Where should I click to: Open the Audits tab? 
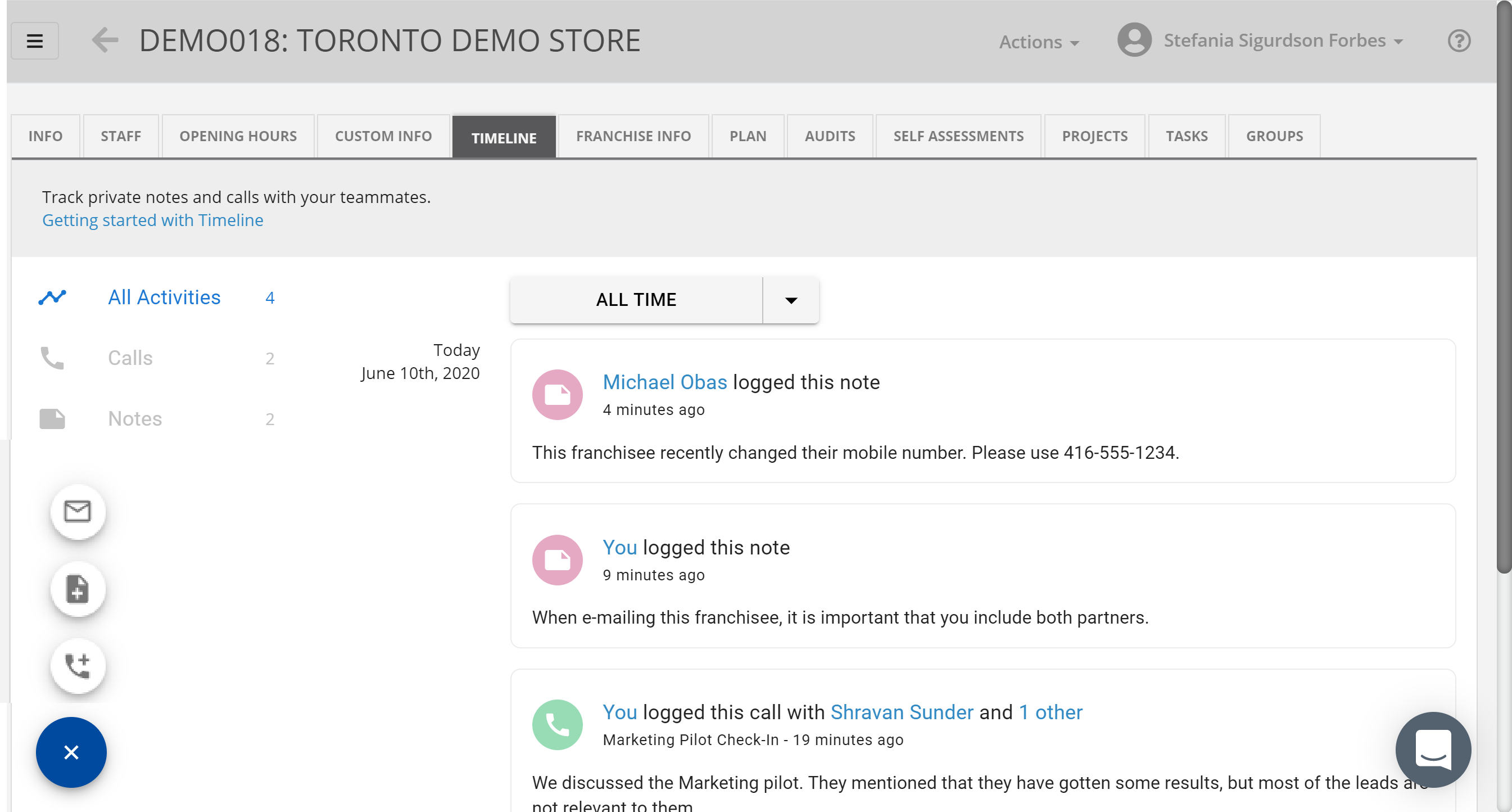(830, 136)
